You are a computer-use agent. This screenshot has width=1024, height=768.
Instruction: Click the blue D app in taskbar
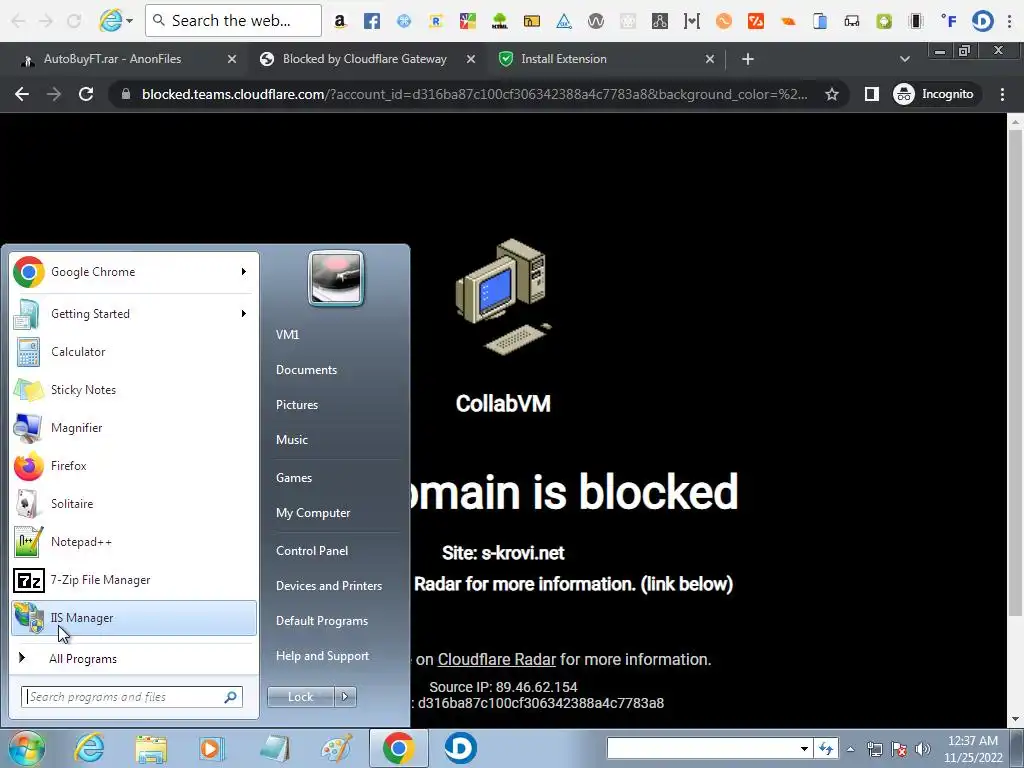point(460,748)
